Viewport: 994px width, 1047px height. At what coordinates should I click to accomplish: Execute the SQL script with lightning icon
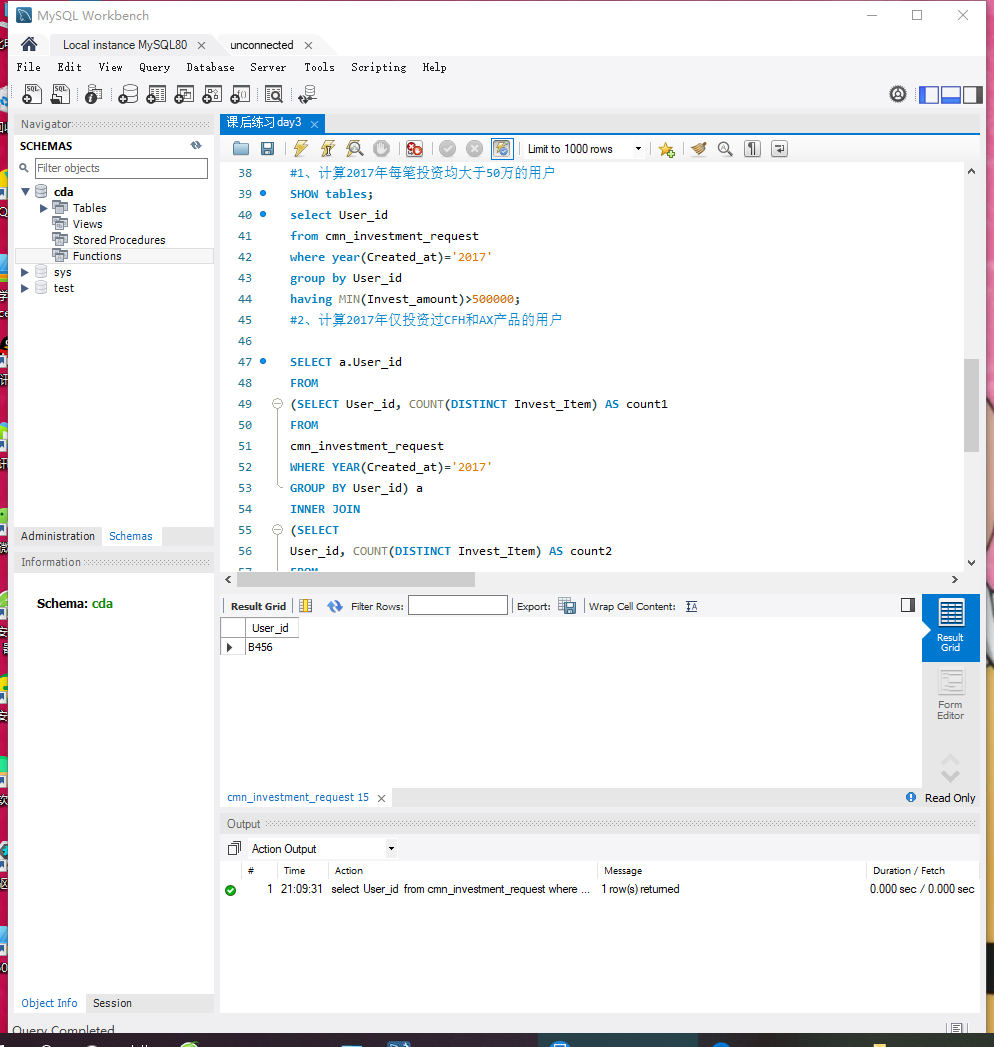coord(300,149)
